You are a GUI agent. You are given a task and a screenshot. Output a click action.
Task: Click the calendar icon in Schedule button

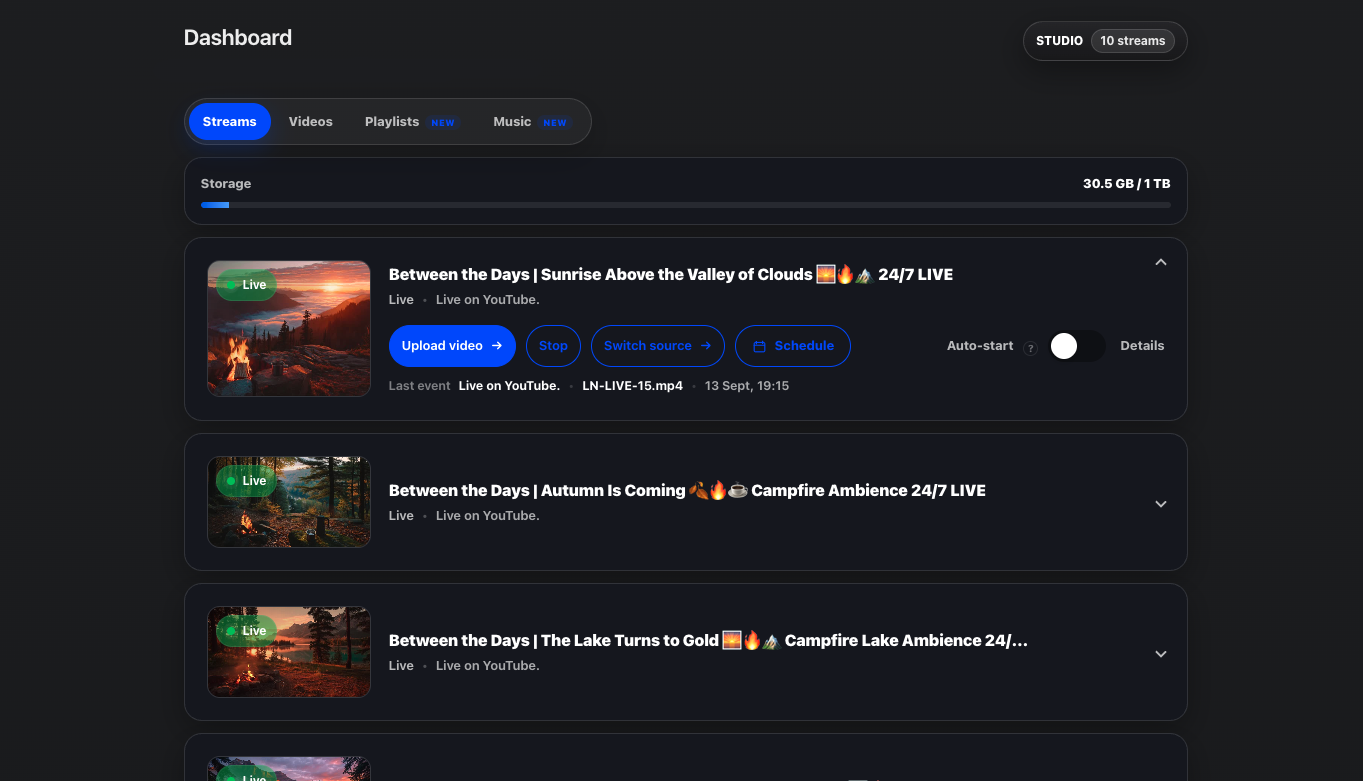click(759, 346)
